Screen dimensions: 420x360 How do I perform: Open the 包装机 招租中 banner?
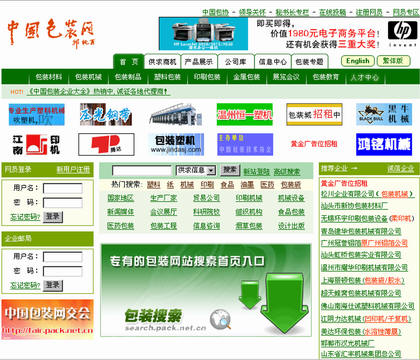coord(314,114)
